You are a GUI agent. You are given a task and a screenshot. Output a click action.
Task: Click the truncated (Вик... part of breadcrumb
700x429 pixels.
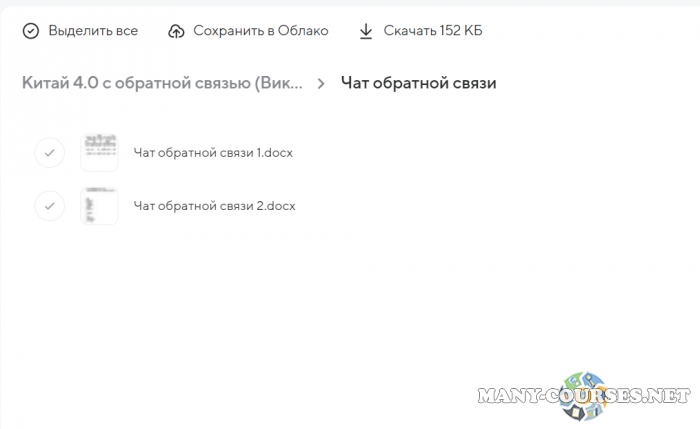click(280, 83)
